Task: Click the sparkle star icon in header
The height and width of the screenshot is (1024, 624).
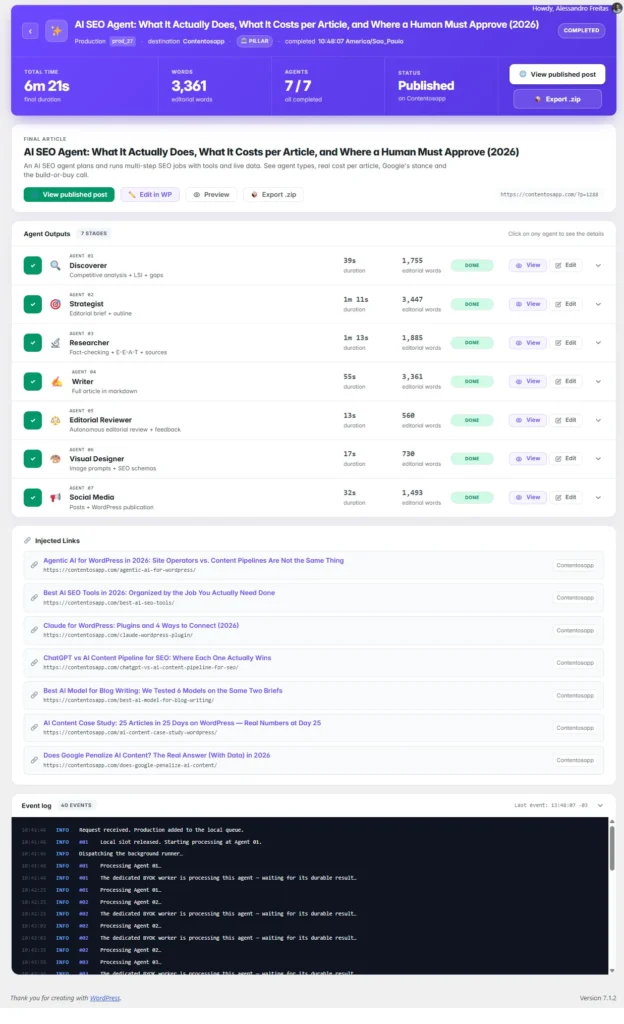Action: pos(57,31)
